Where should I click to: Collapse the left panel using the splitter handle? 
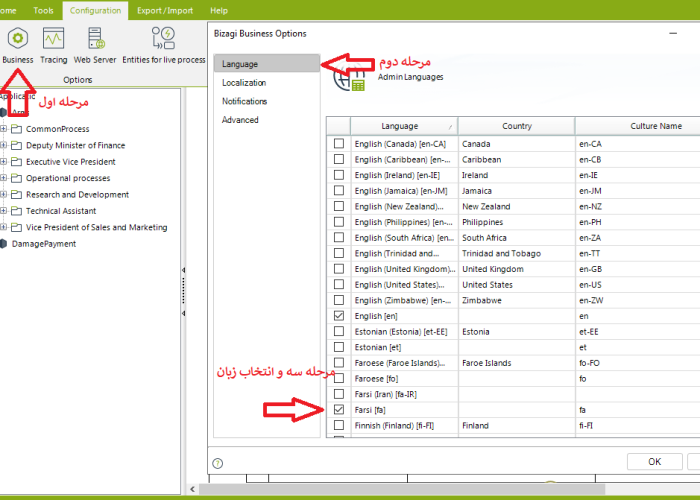(183, 292)
